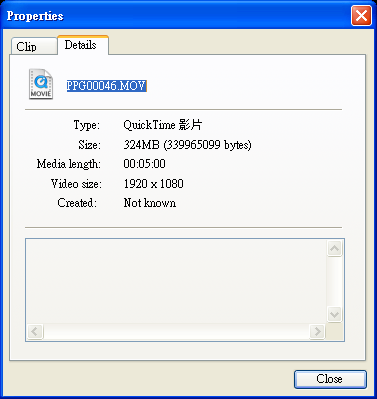Click the 'Video size:' label
The image size is (377, 399).
click(x=76, y=184)
